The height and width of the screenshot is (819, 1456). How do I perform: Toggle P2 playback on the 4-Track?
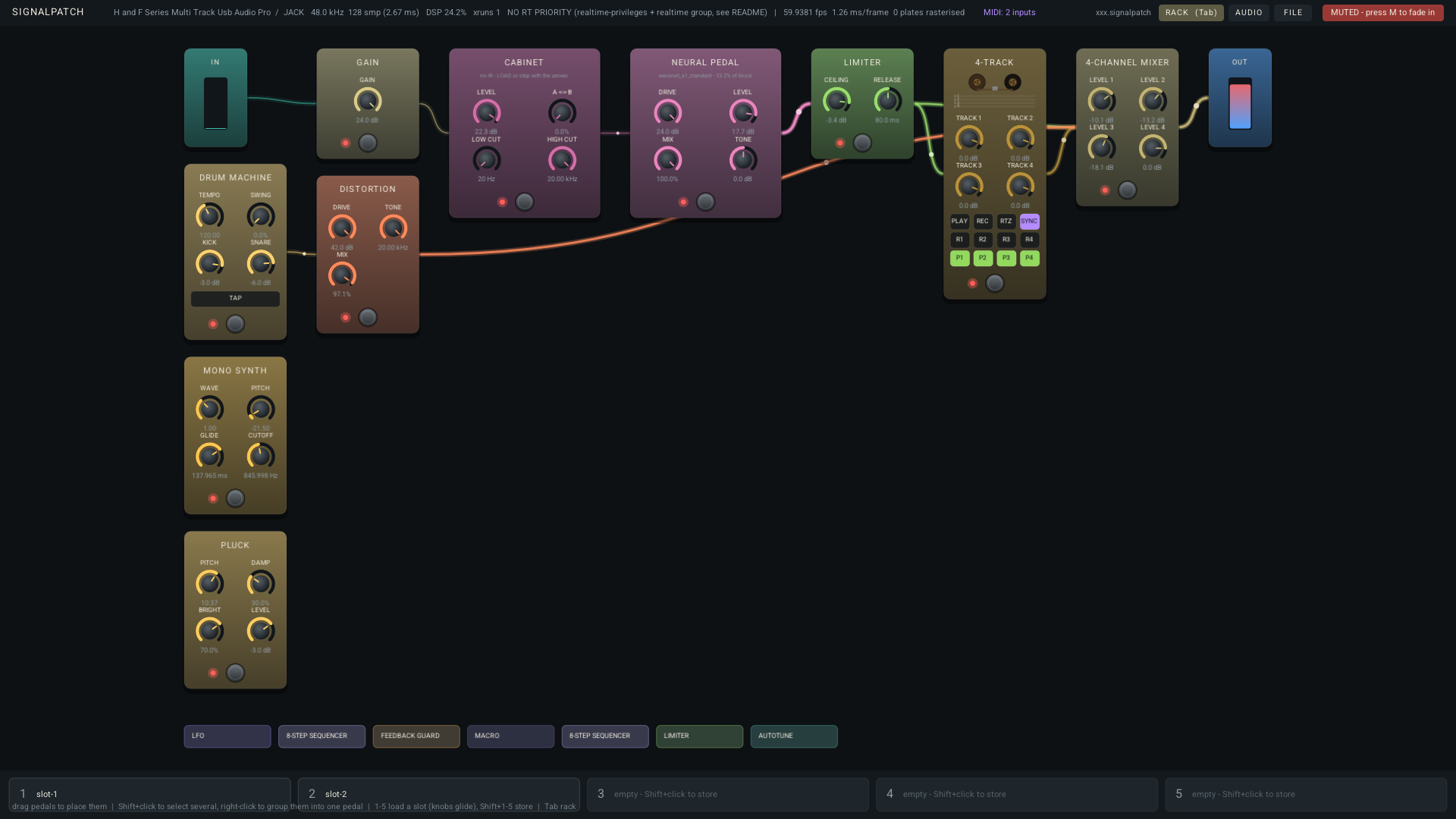pos(983,258)
